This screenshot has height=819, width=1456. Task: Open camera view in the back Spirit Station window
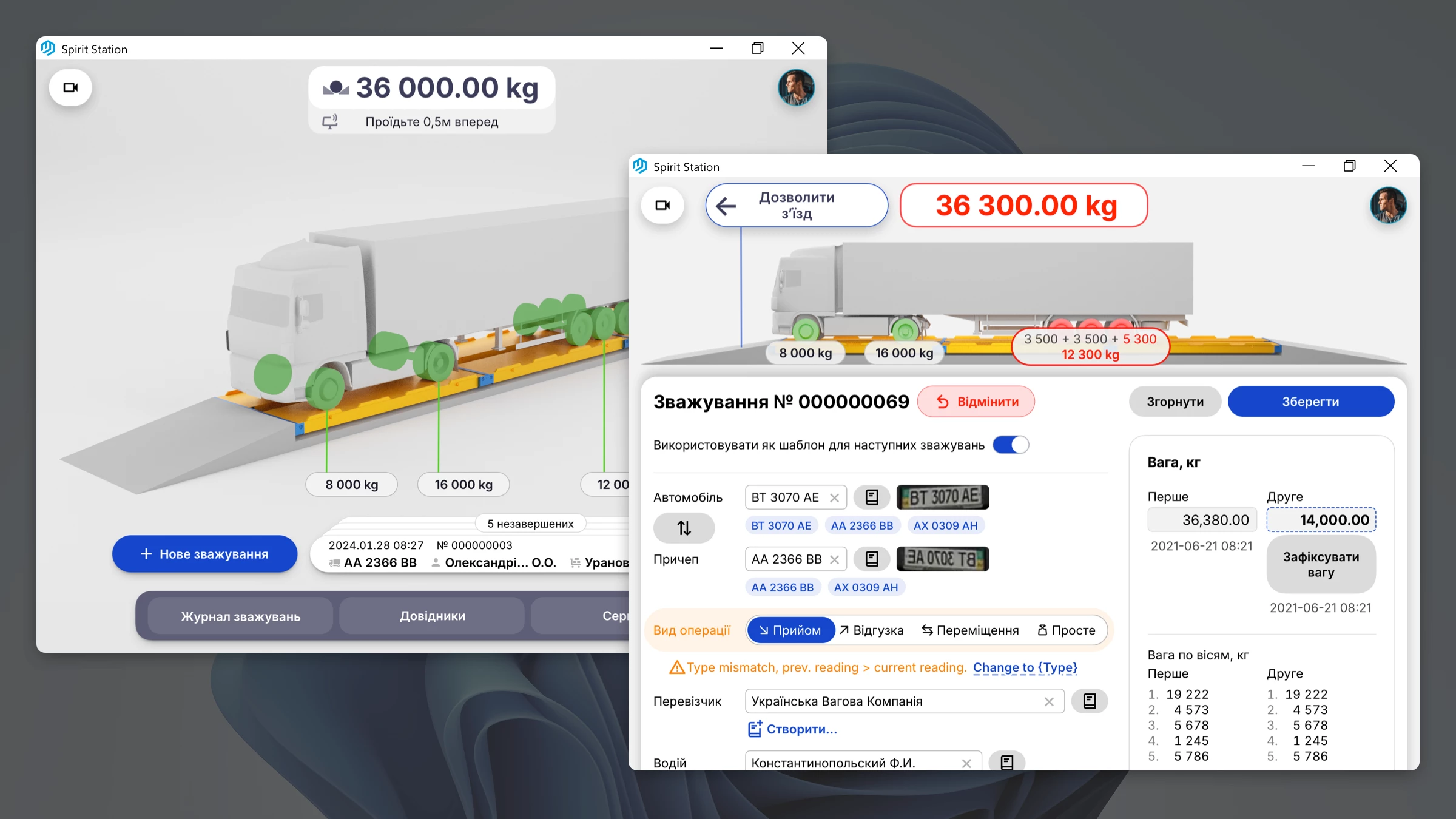pos(71,87)
